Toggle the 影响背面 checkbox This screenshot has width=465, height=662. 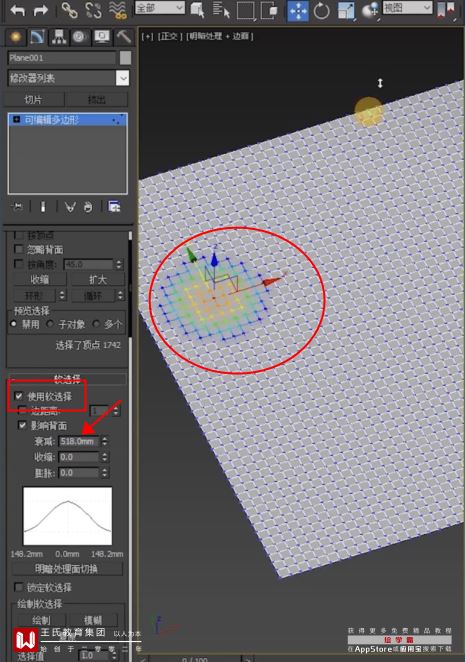22,425
